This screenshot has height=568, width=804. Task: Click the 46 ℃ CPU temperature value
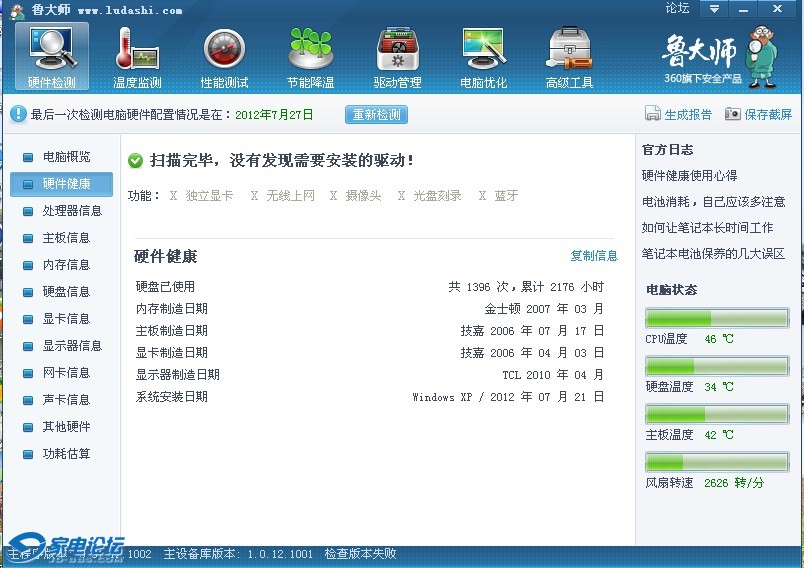(x=719, y=339)
